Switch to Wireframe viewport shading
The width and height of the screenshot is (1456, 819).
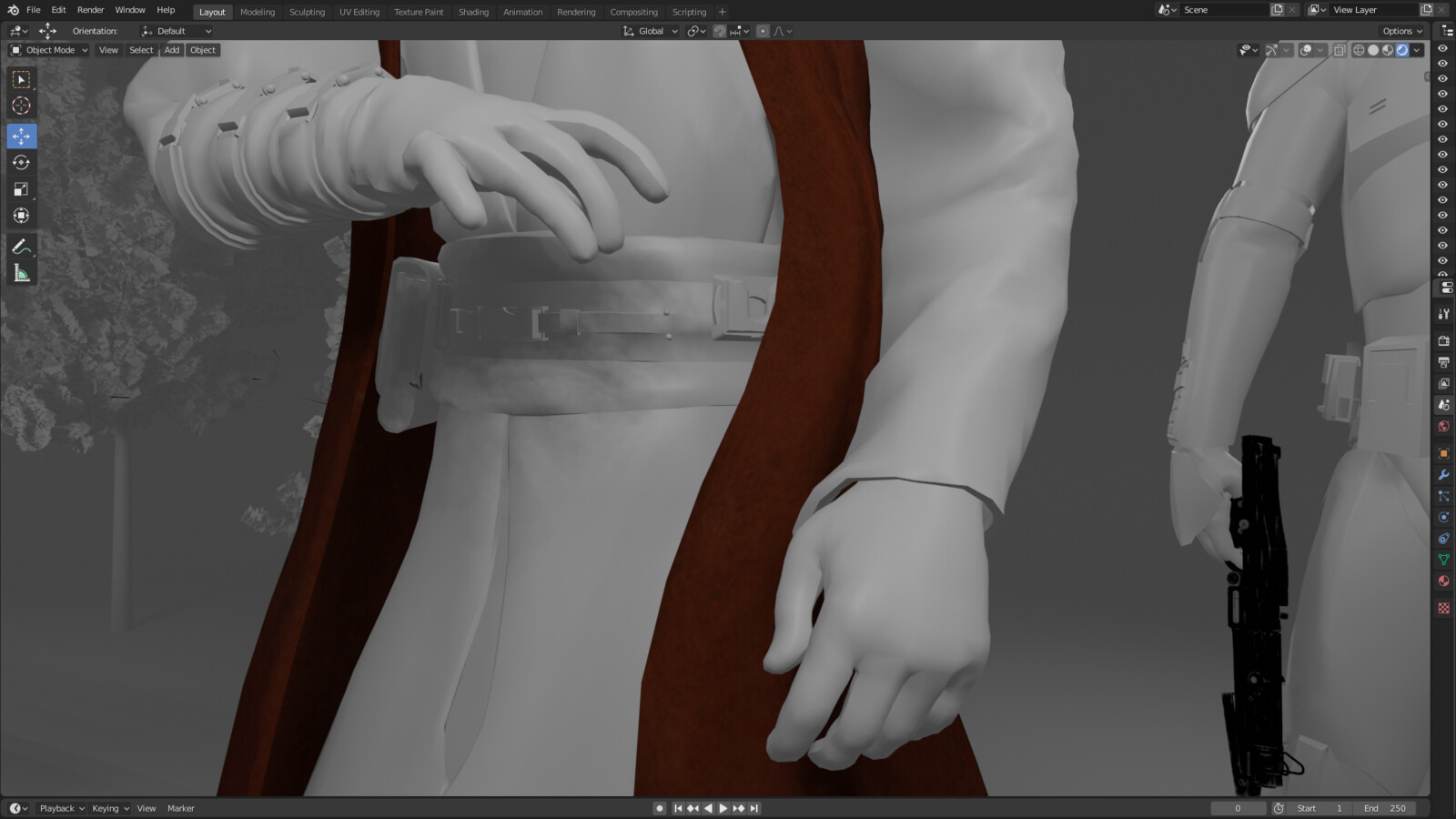coord(1359,50)
